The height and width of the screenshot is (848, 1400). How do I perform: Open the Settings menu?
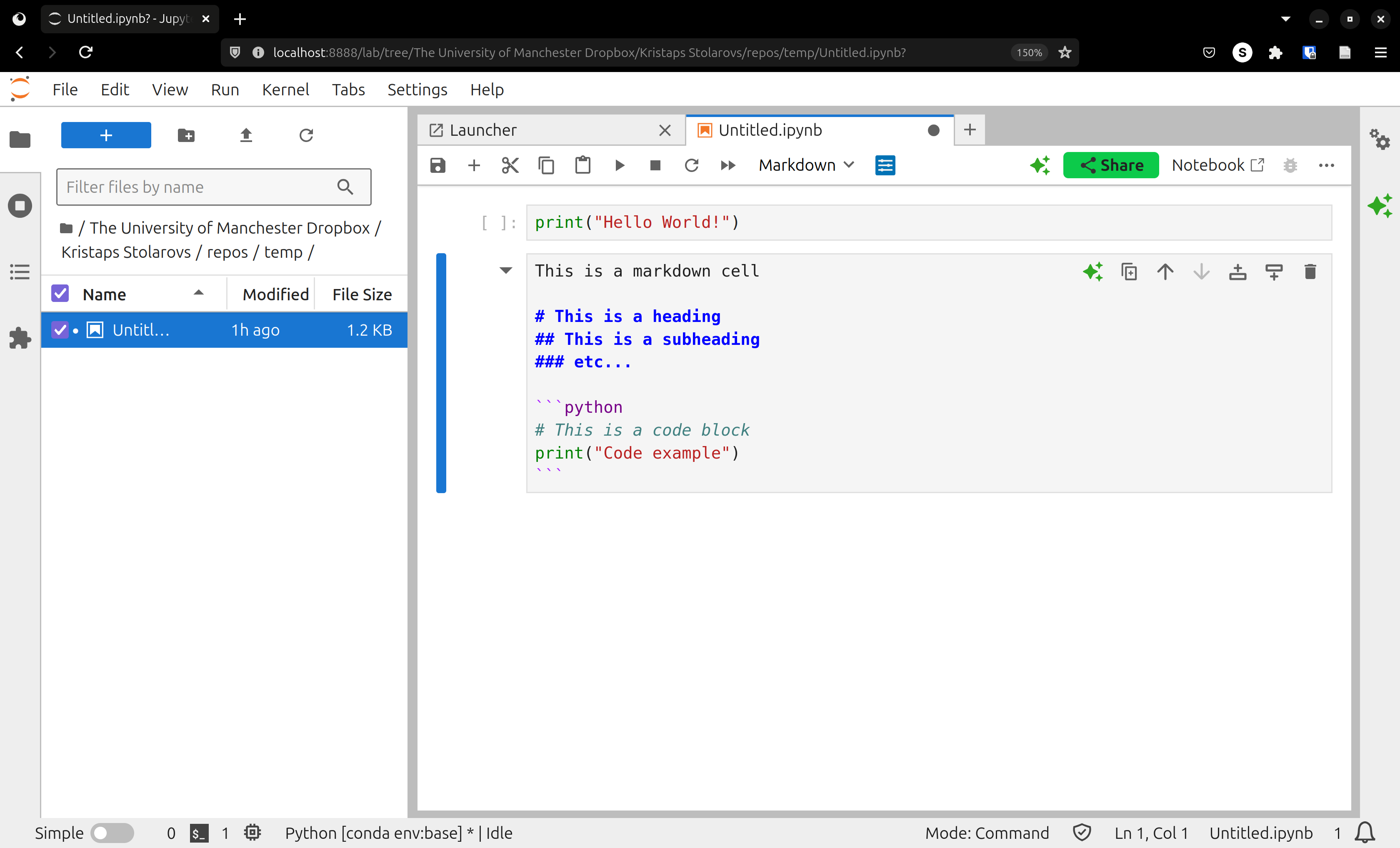(417, 89)
